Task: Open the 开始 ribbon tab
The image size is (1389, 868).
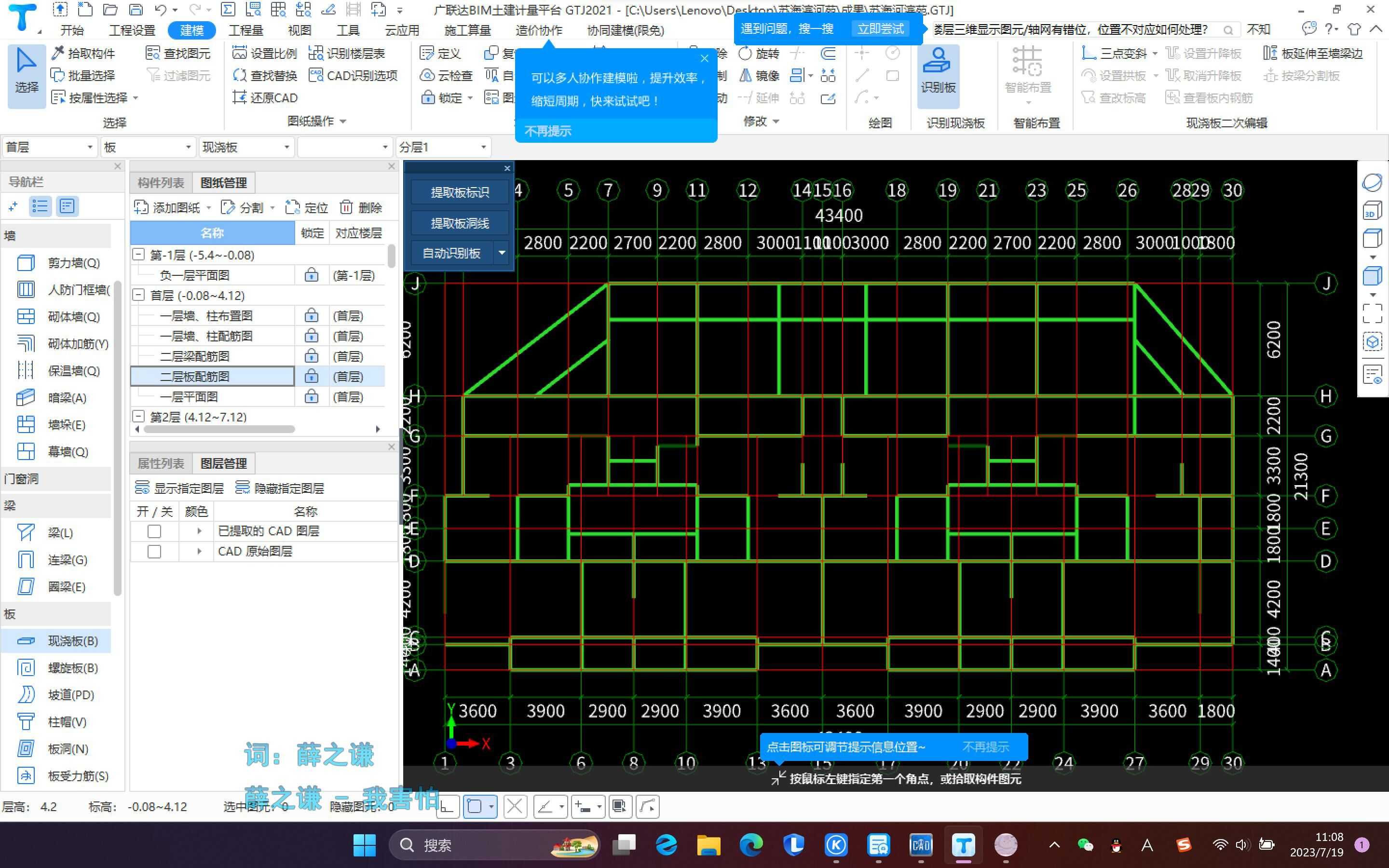Action: [72, 30]
